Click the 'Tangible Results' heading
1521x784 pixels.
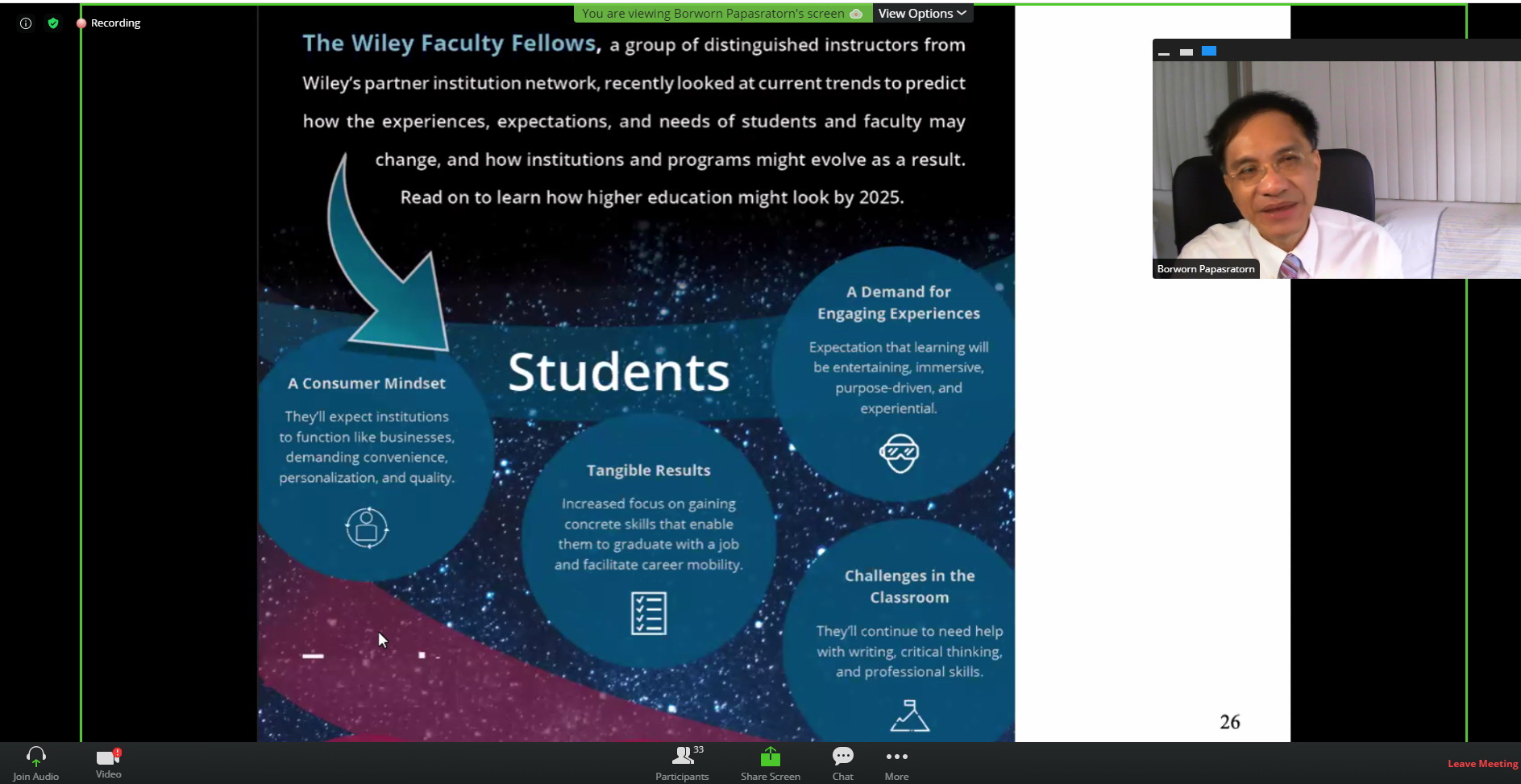(x=649, y=471)
